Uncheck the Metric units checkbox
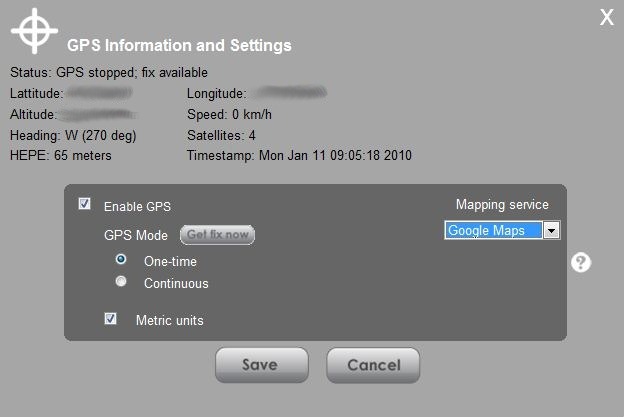The image size is (624, 417). point(110,318)
